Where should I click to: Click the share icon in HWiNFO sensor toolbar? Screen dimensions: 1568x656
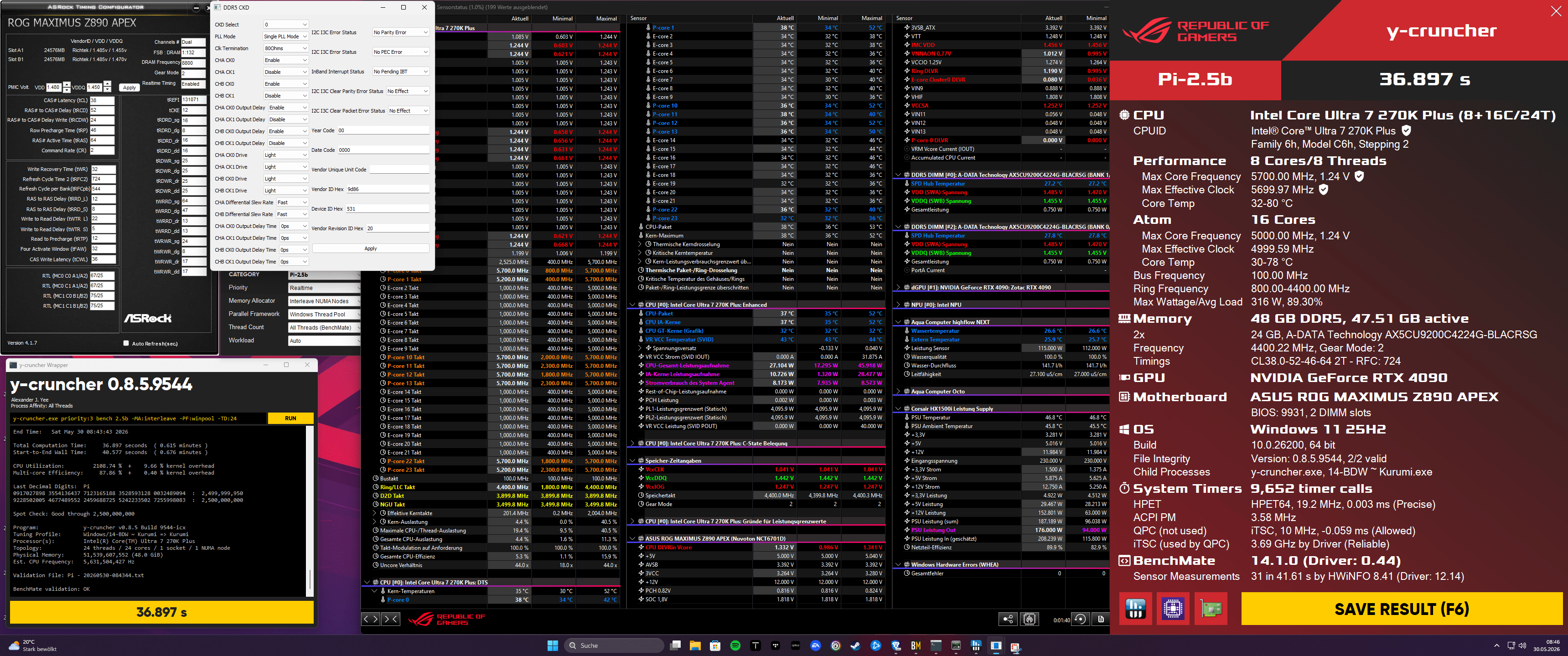click(1008, 619)
